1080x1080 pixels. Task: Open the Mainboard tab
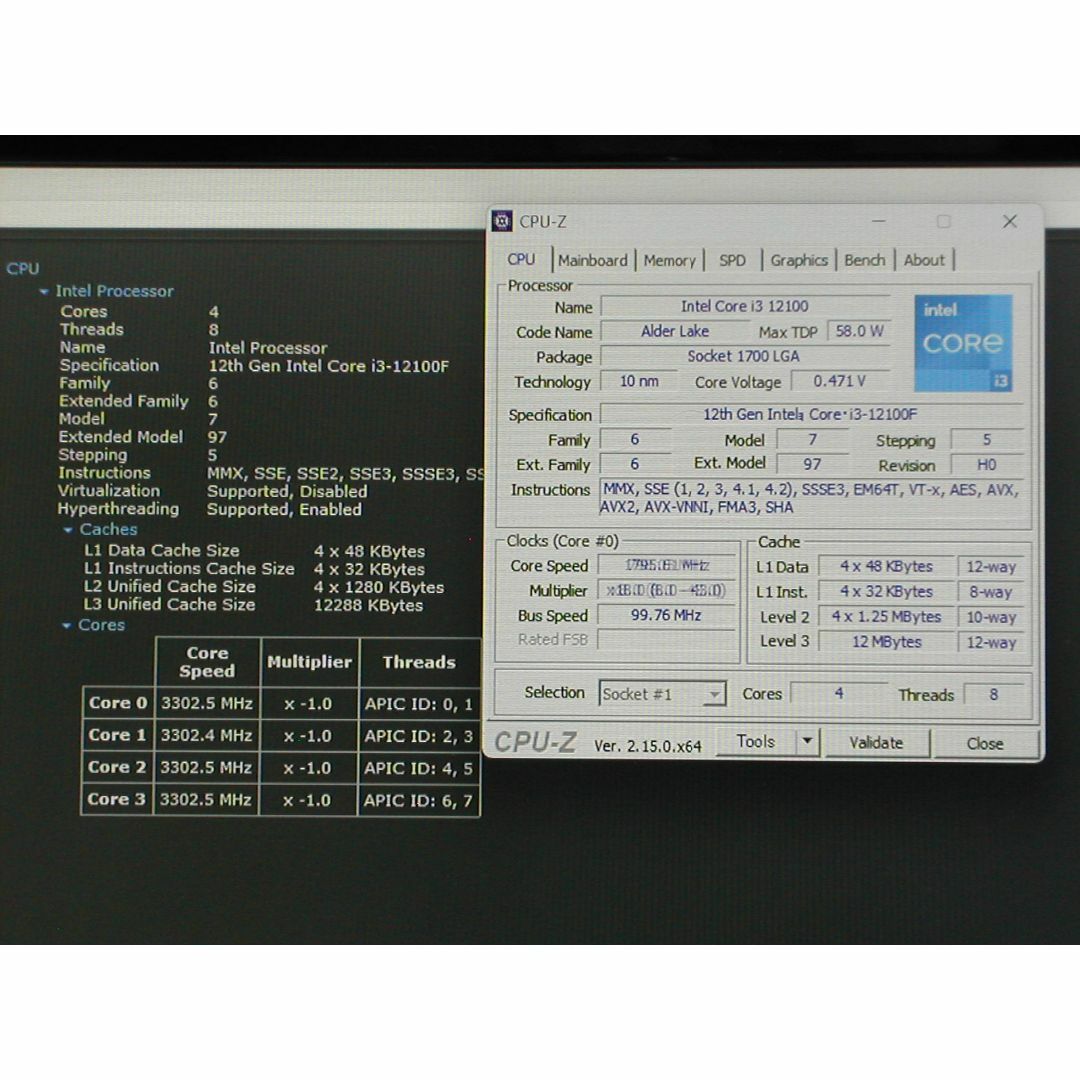pos(592,260)
